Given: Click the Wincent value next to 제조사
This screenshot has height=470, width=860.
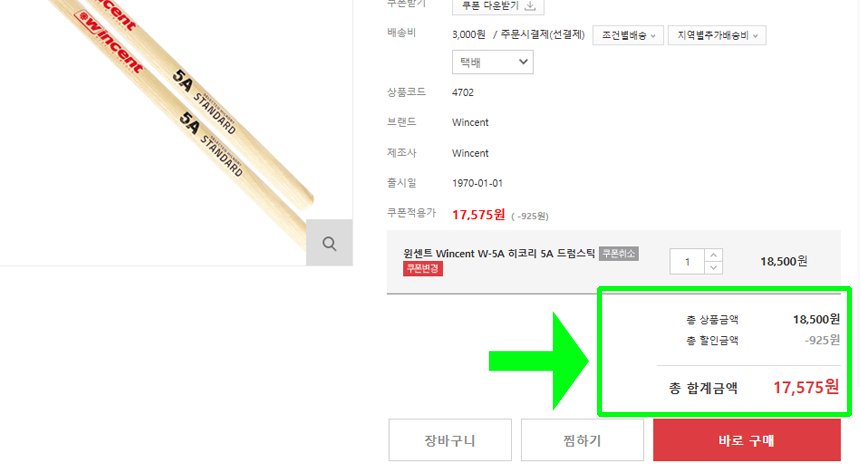Looking at the screenshot, I should coord(470,153).
